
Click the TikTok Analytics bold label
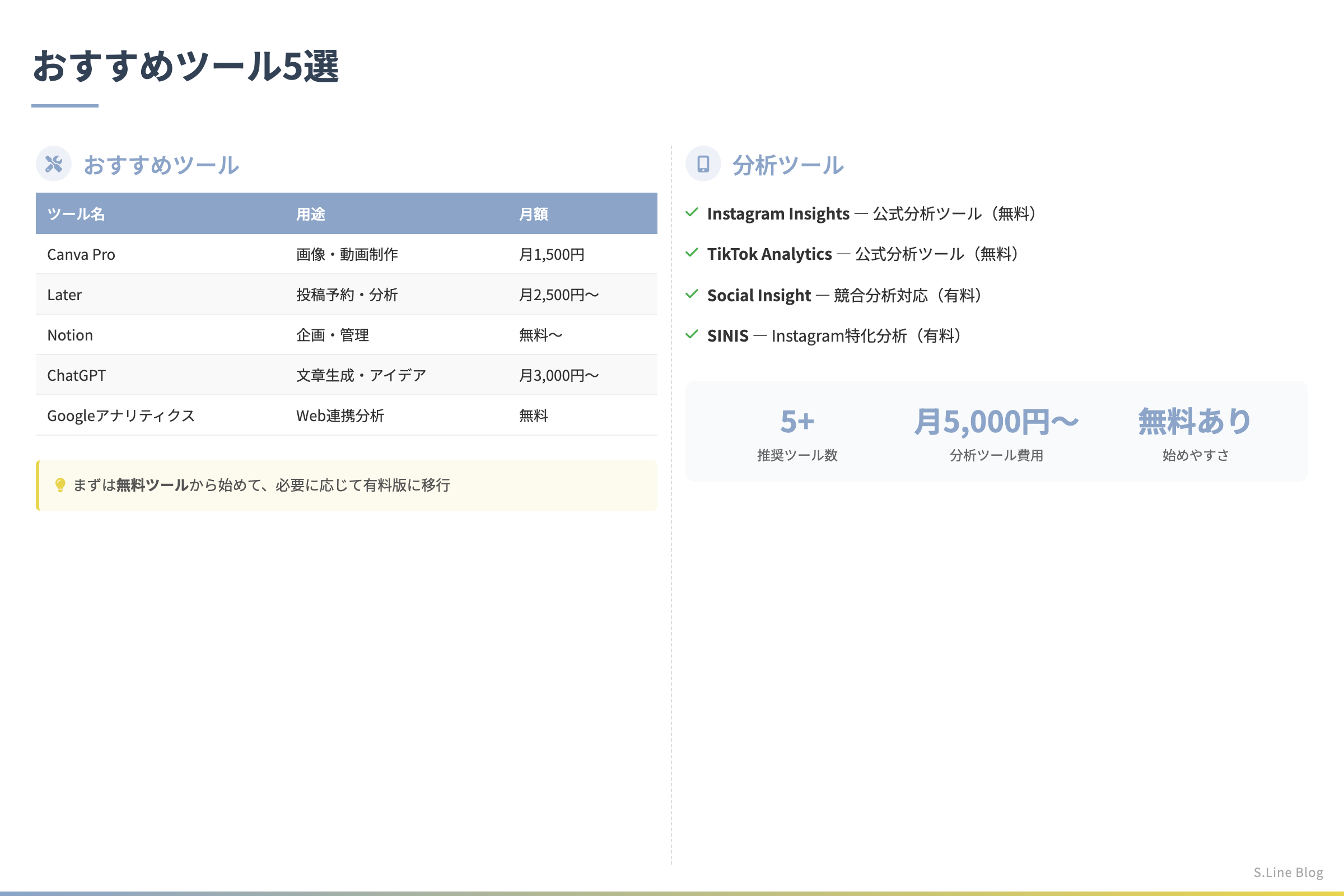(x=769, y=254)
